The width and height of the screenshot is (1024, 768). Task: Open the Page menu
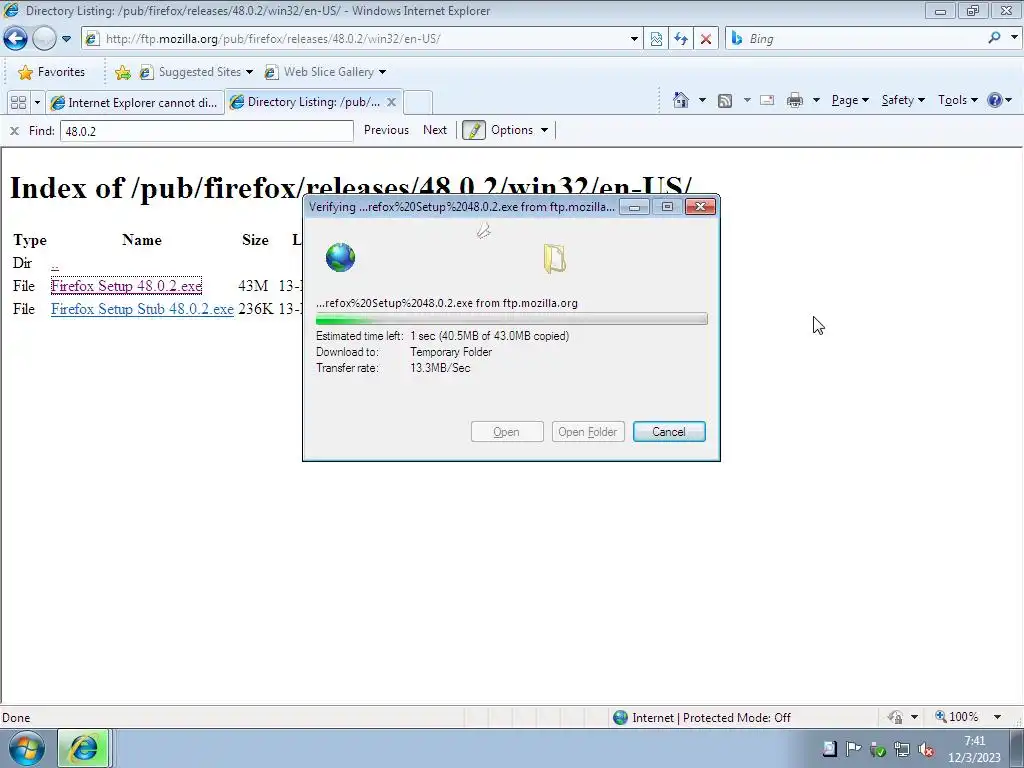pos(850,100)
